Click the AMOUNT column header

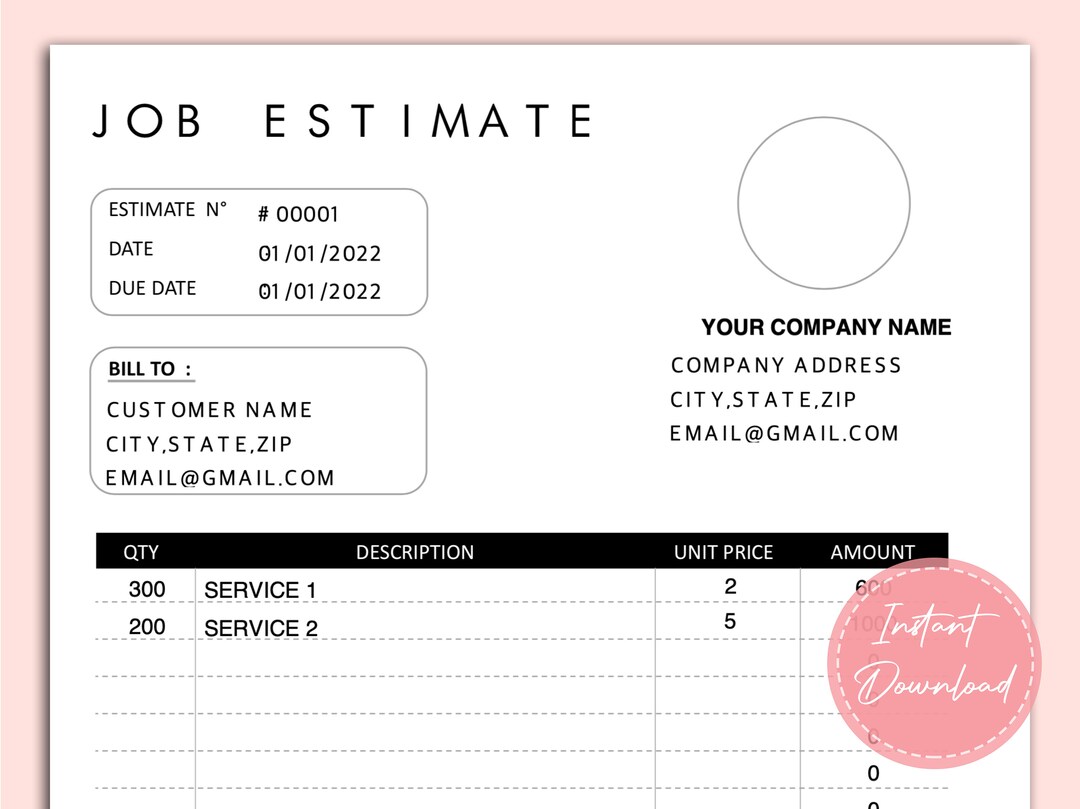(x=872, y=551)
